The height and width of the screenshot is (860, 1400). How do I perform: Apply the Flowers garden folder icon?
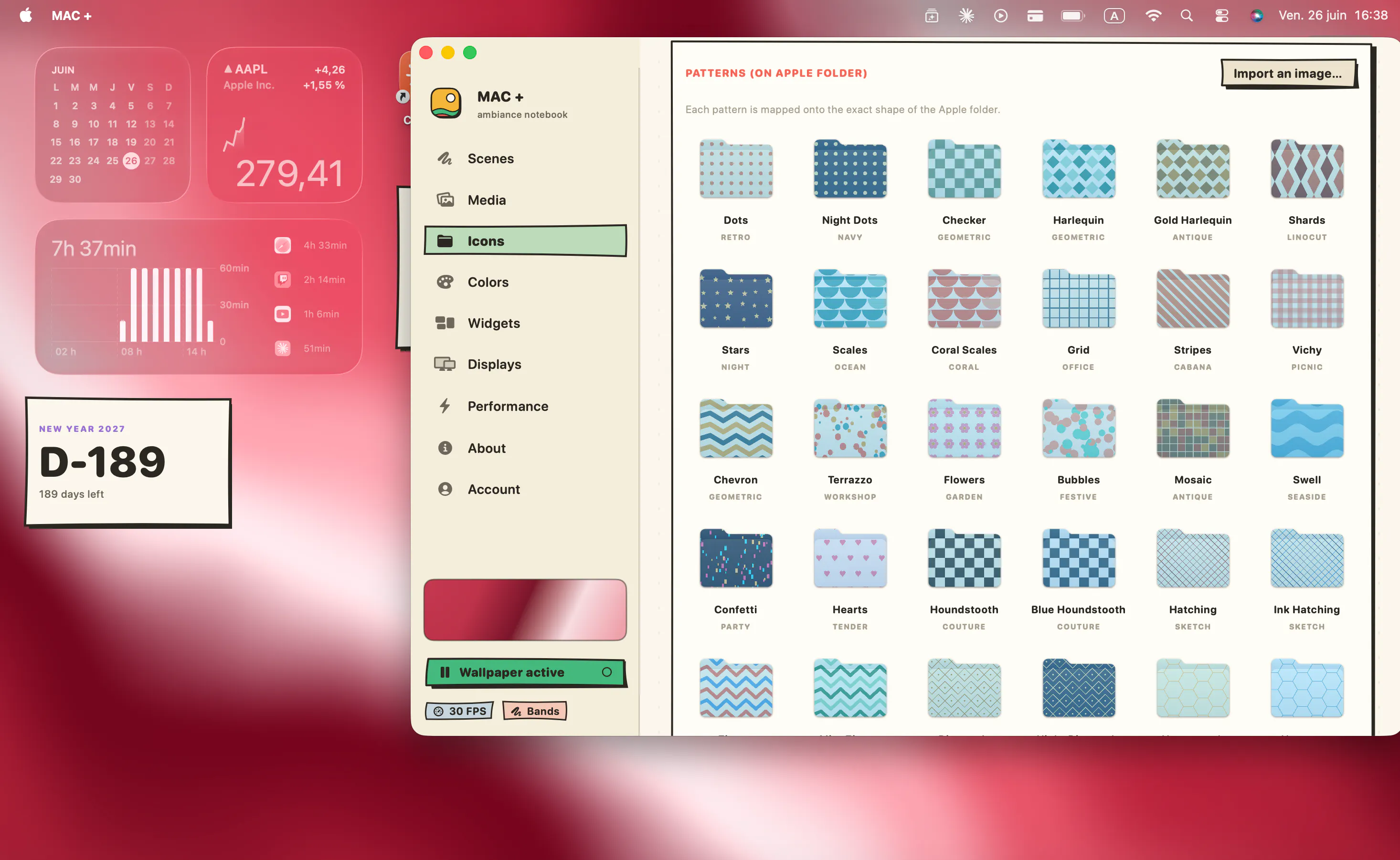[x=964, y=428]
